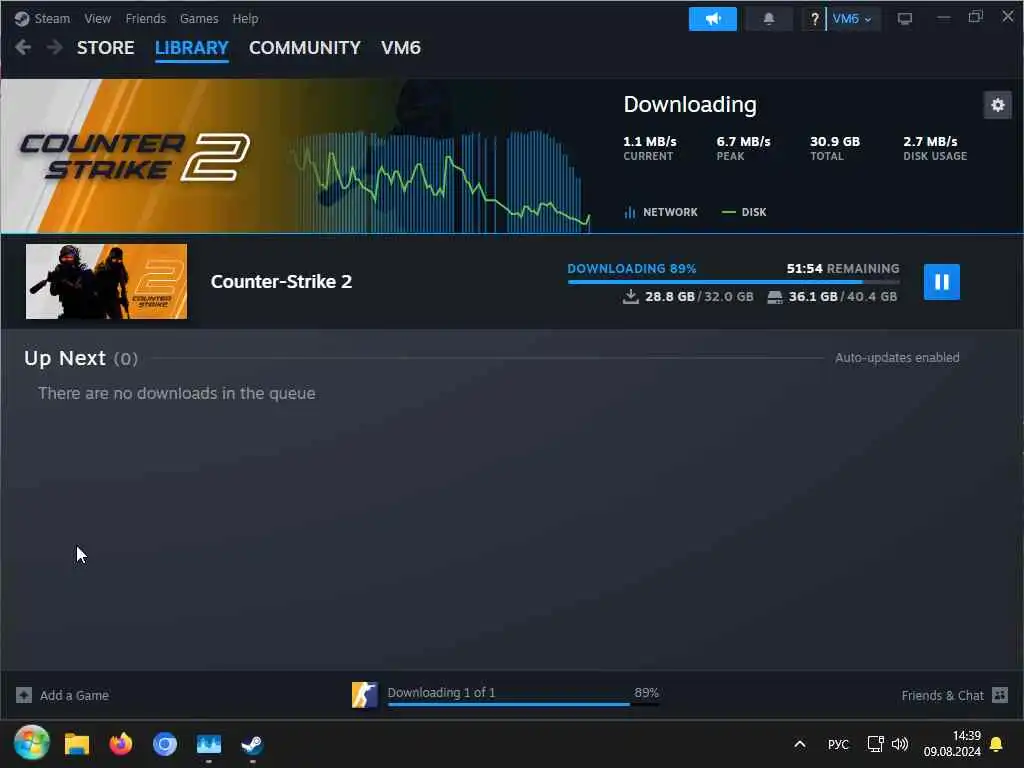The height and width of the screenshot is (768, 1024).
Task: Click the 28.8 GB downloaded size value
Action: coord(669,296)
